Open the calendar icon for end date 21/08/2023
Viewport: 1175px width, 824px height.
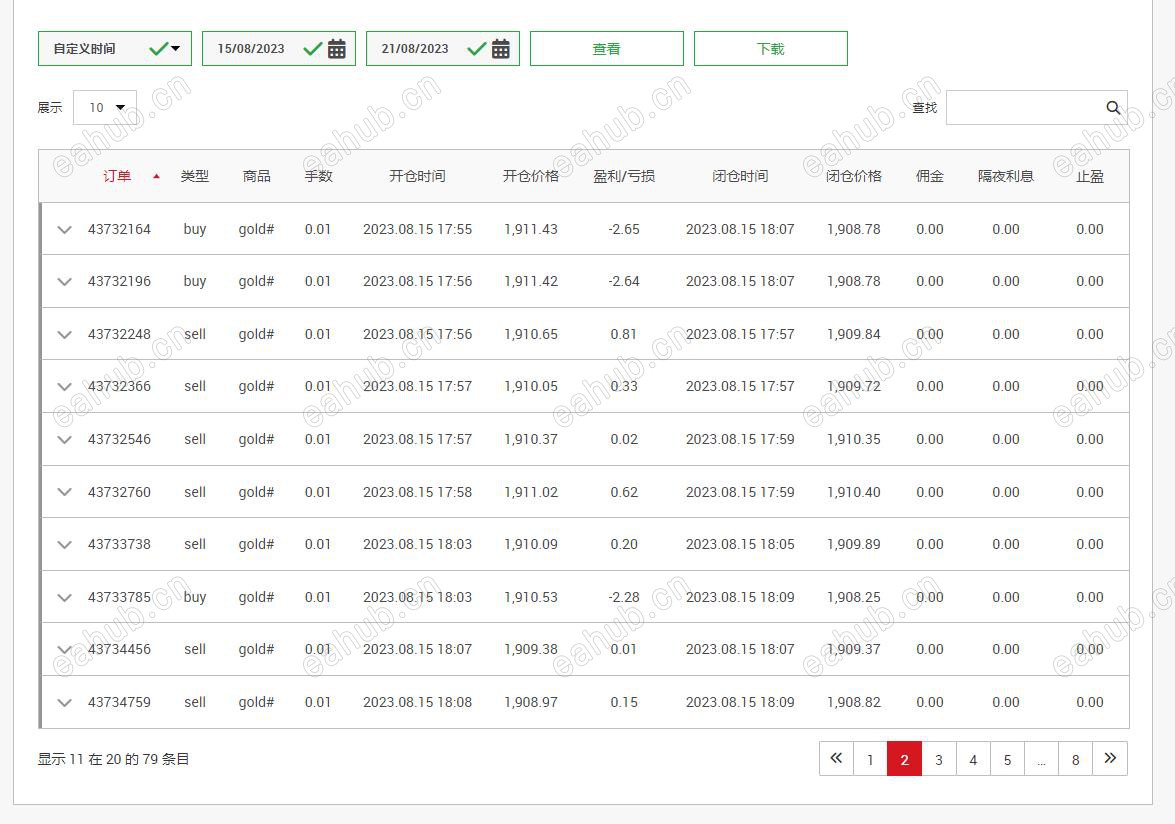(x=500, y=47)
